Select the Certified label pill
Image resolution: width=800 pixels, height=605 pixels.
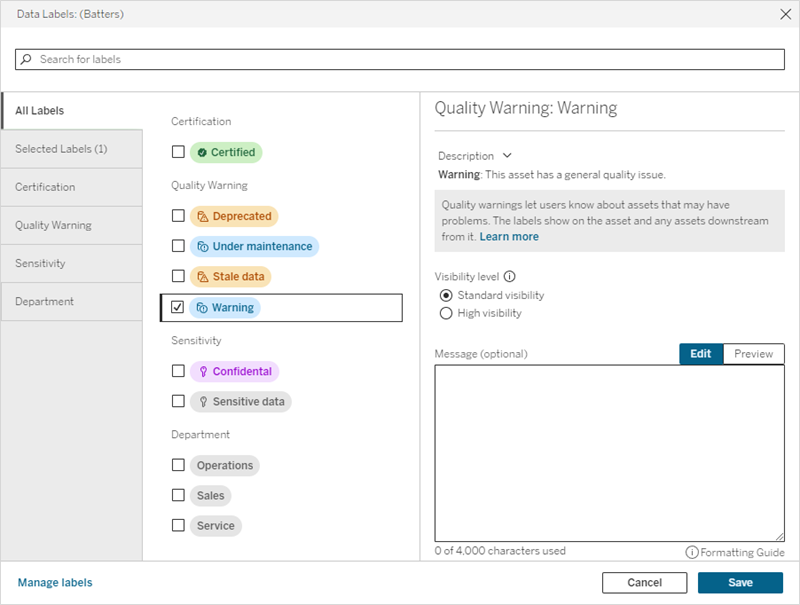(x=226, y=153)
